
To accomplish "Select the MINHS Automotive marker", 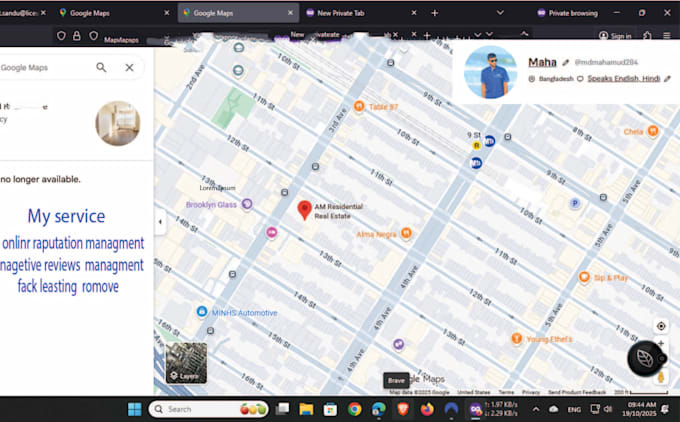I will pyautogui.click(x=202, y=311).
